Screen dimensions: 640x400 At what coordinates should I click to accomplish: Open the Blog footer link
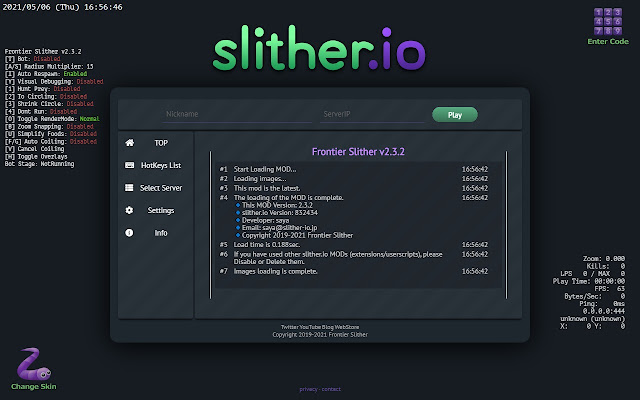(328, 327)
